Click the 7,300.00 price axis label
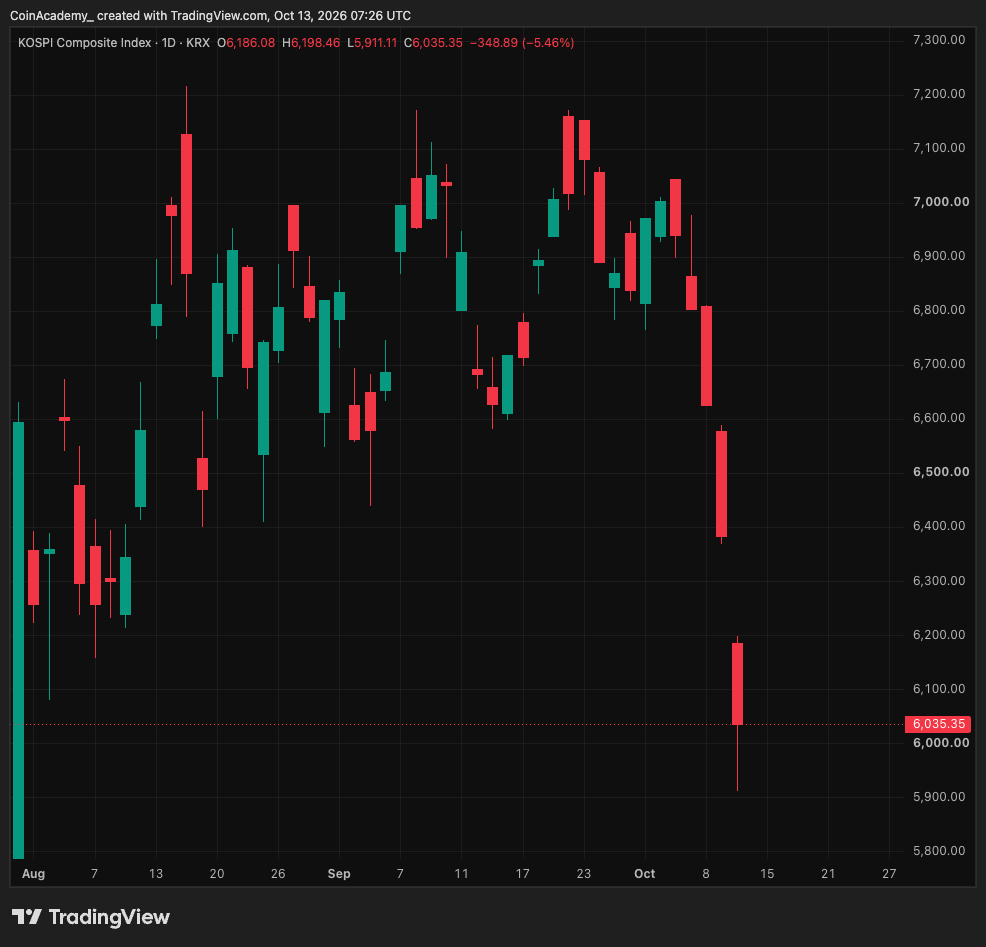986x947 pixels. 939,40
